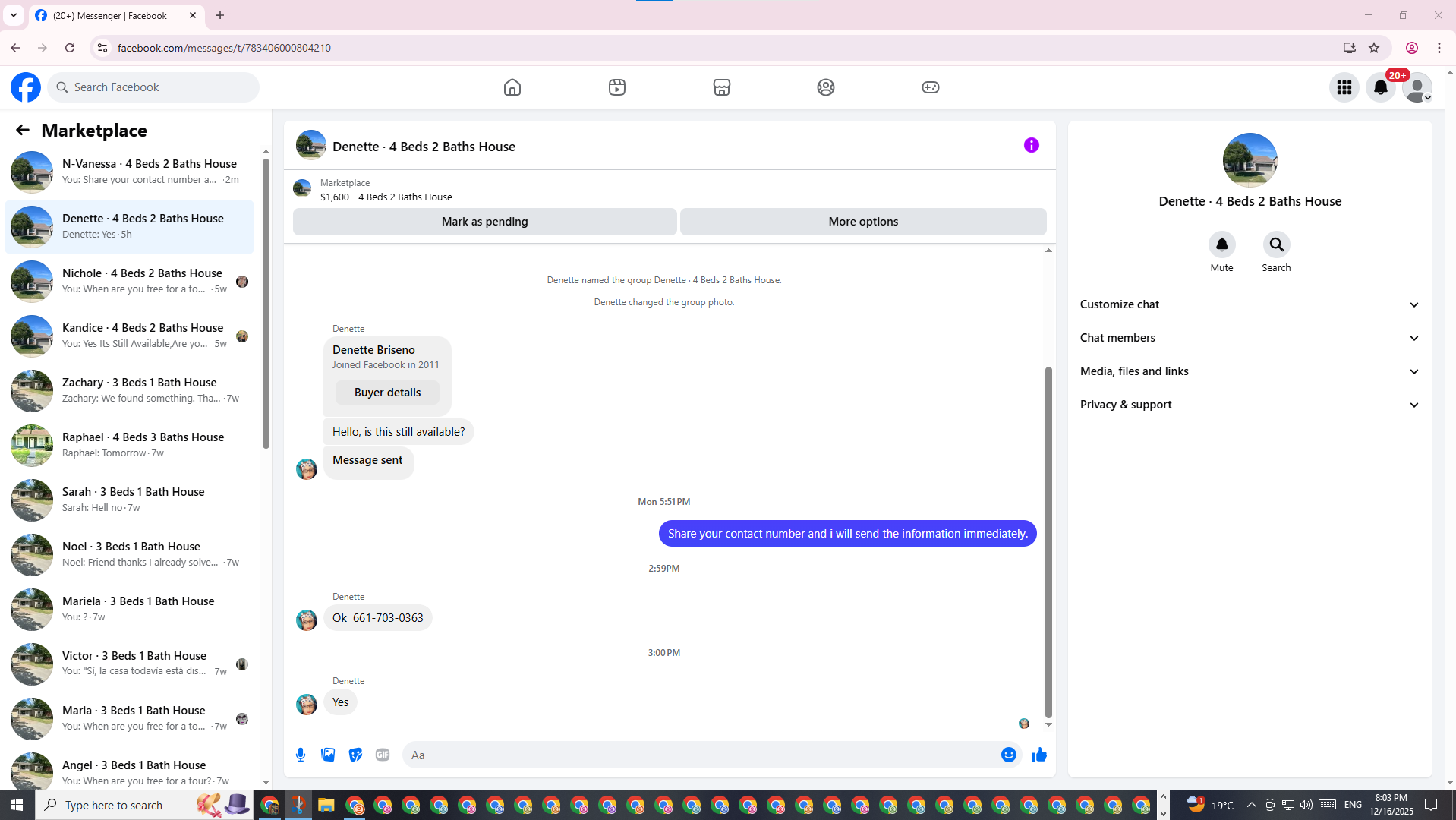The width and height of the screenshot is (1456, 820).
Task: Focus the Search Facebook field
Action: (153, 87)
